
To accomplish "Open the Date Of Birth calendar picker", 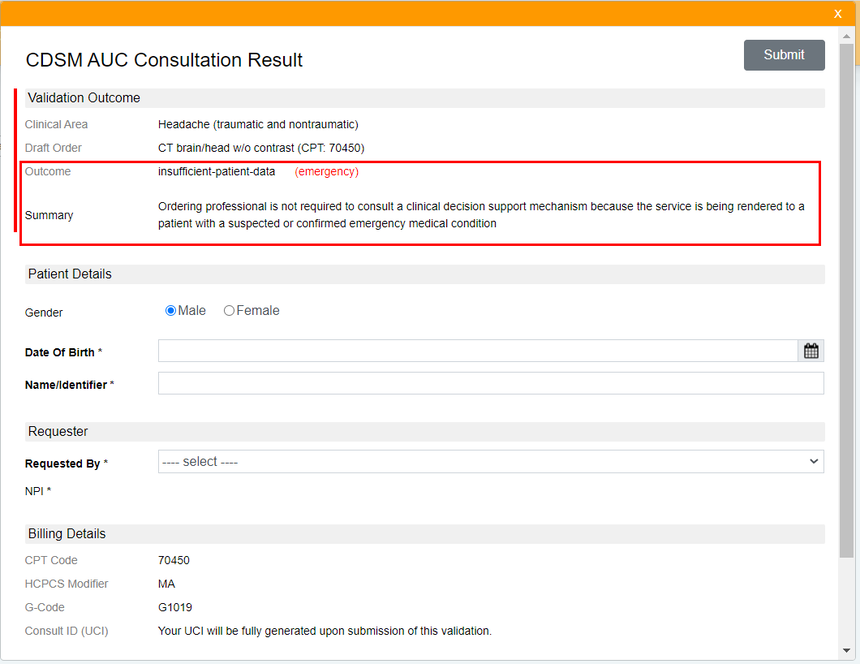I will (x=811, y=351).
